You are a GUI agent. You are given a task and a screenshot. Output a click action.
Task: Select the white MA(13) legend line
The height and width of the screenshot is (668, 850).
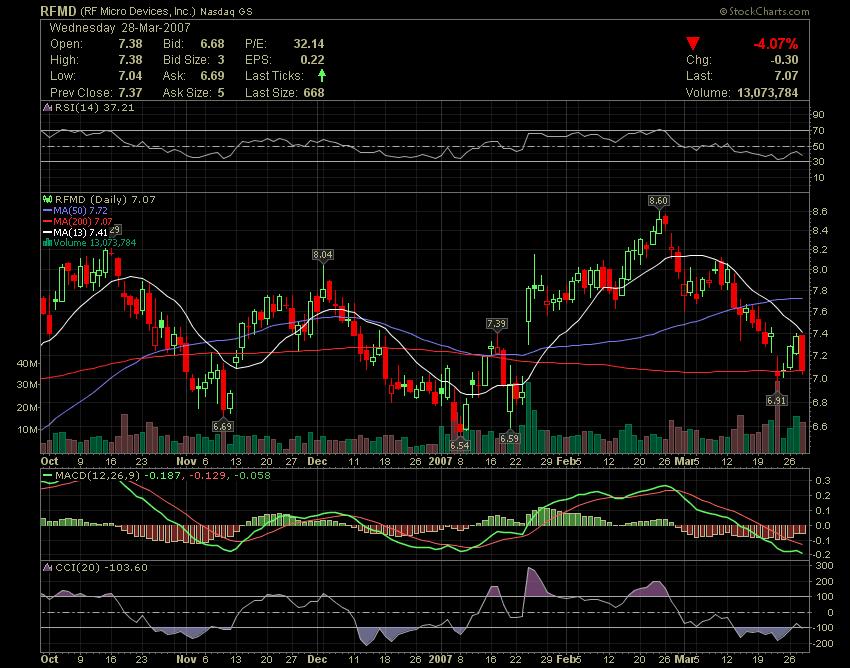[48, 232]
